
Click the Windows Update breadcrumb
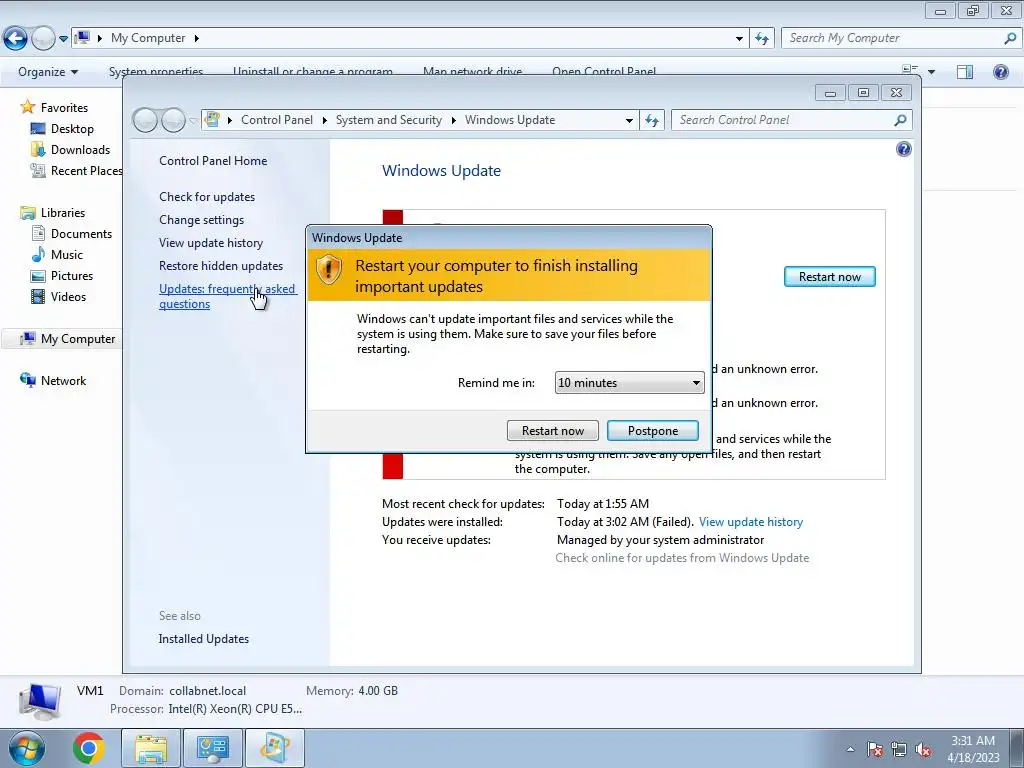point(509,120)
